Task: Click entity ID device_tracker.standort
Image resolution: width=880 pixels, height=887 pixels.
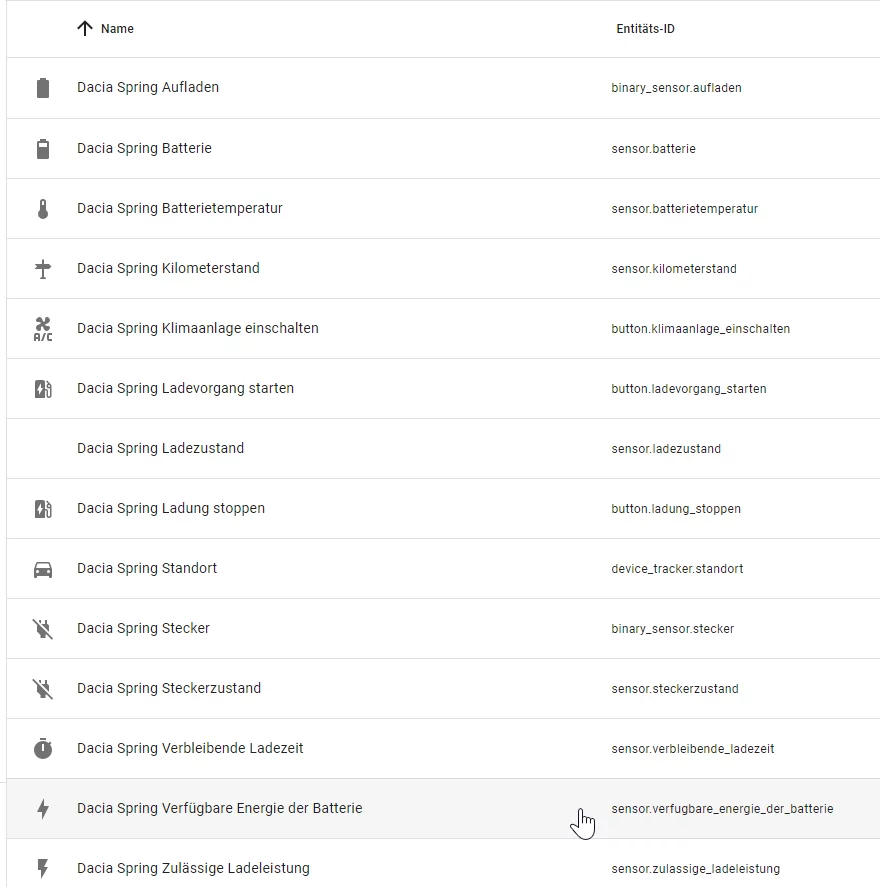Action: point(677,569)
